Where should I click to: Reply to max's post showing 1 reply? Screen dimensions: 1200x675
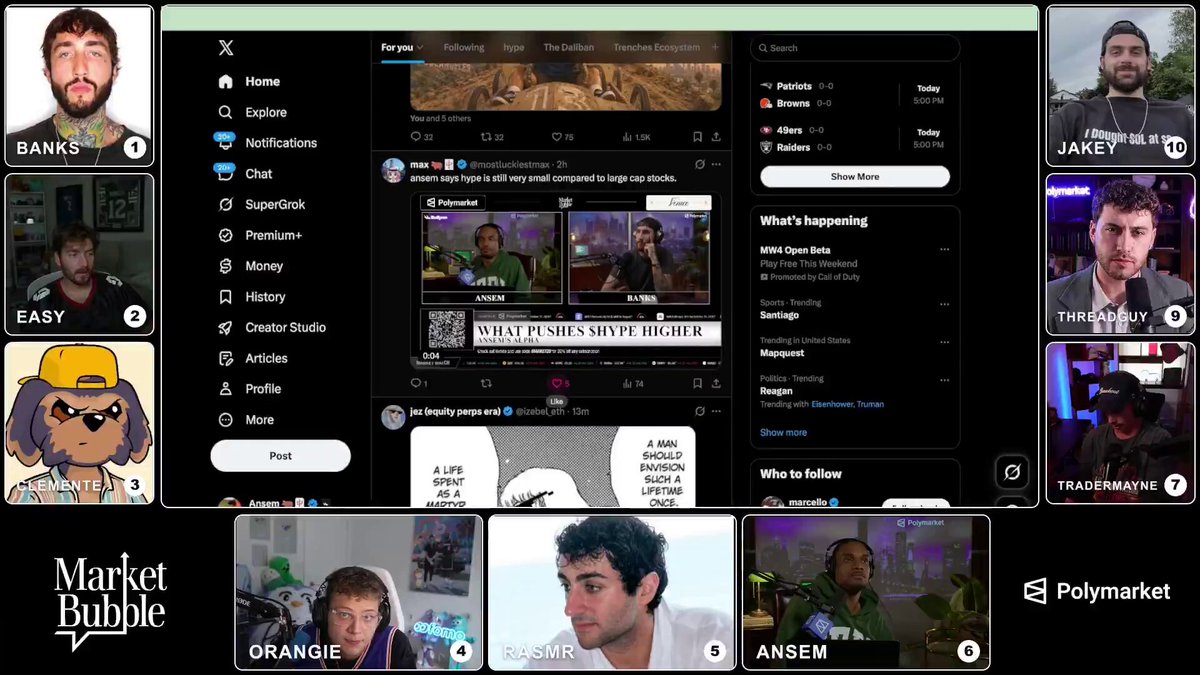pyautogui.click(x=419, y=383)
